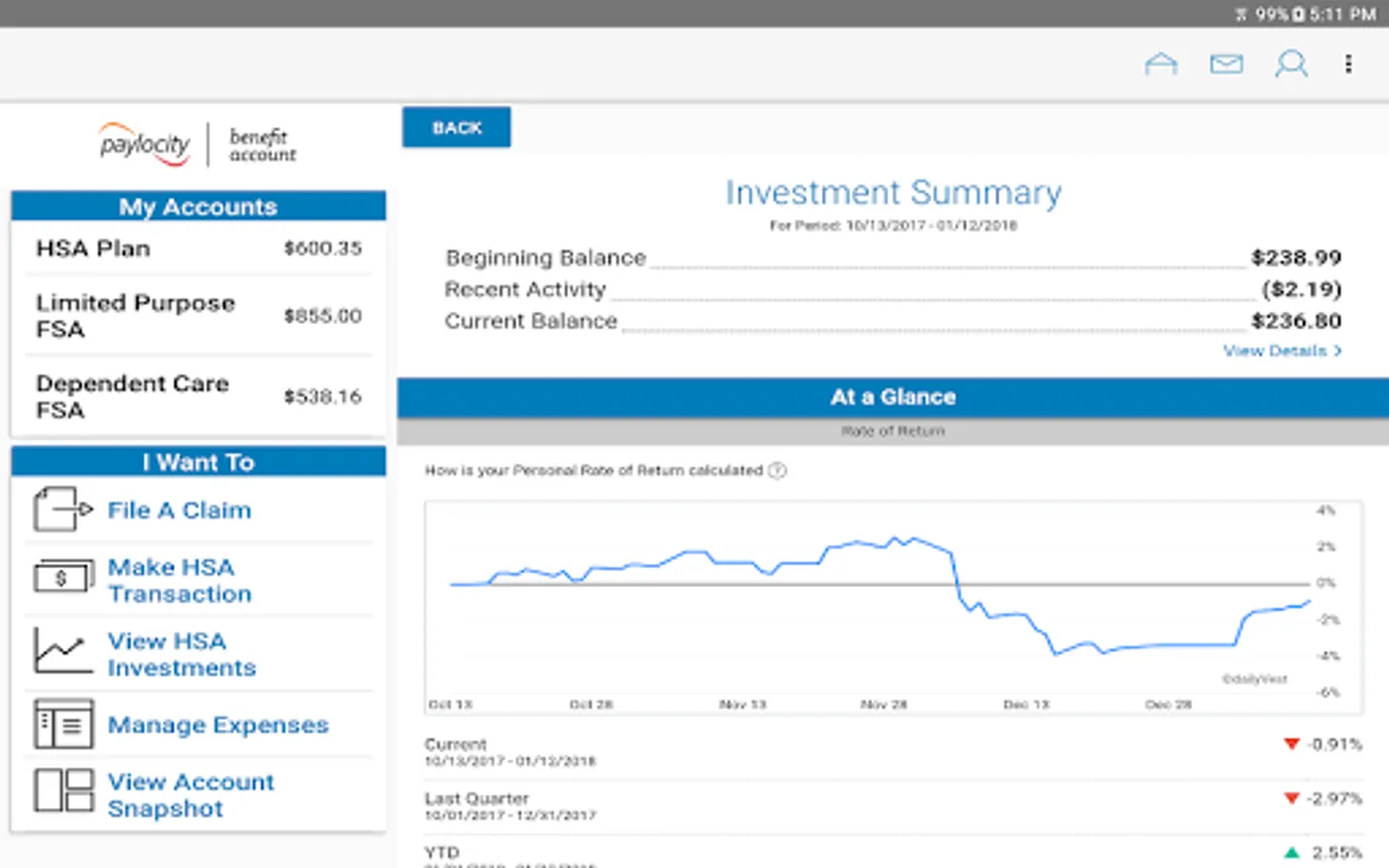Screen dimensions: 1389x868
Task: Open the three-dot overflow menu
Action: pos(1348,65)
